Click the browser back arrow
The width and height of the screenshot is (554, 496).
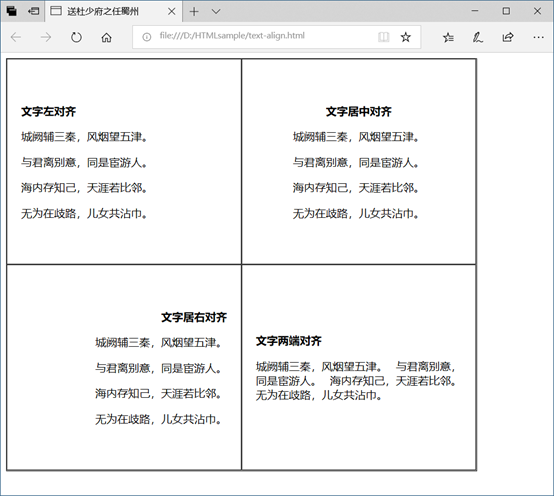16,37
